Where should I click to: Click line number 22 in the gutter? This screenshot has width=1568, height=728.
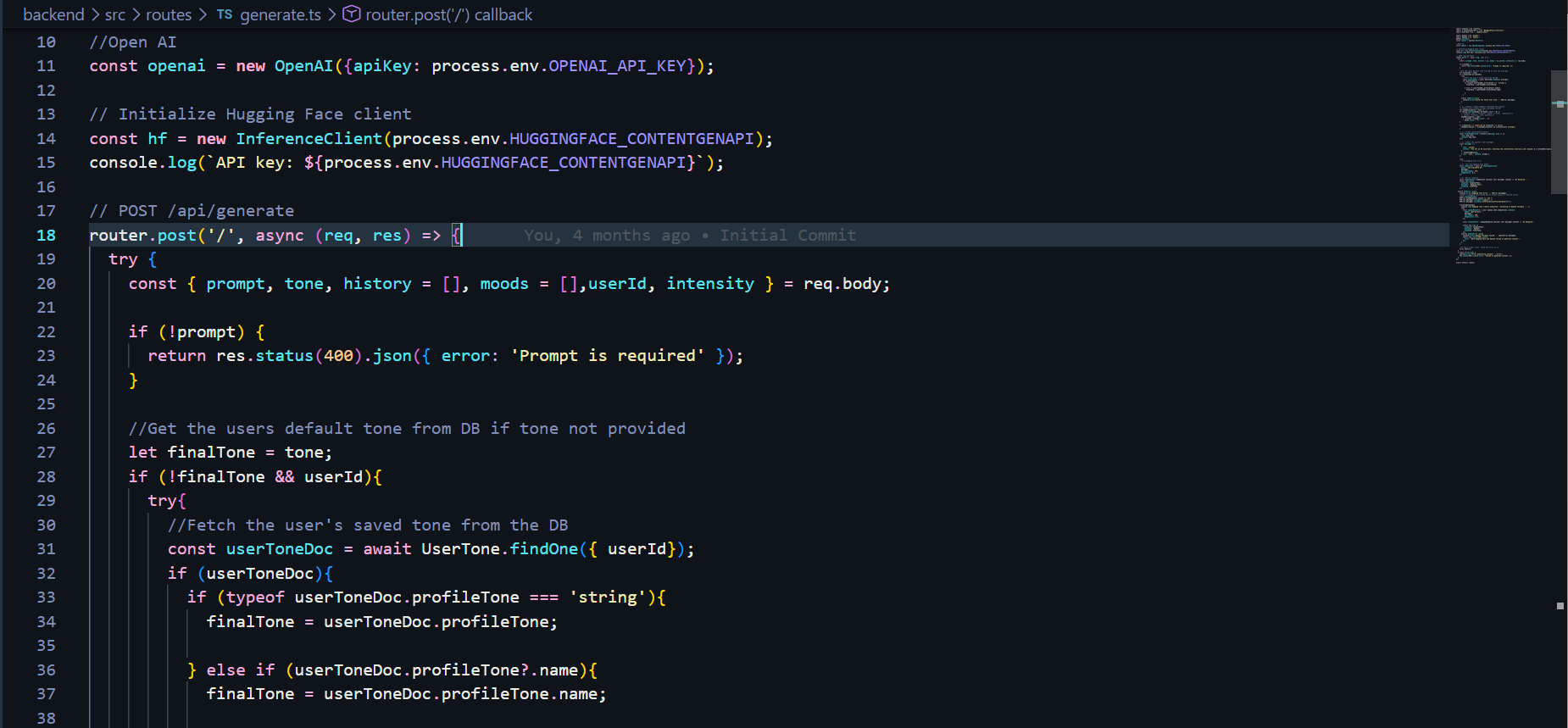[x=46, y=332]
